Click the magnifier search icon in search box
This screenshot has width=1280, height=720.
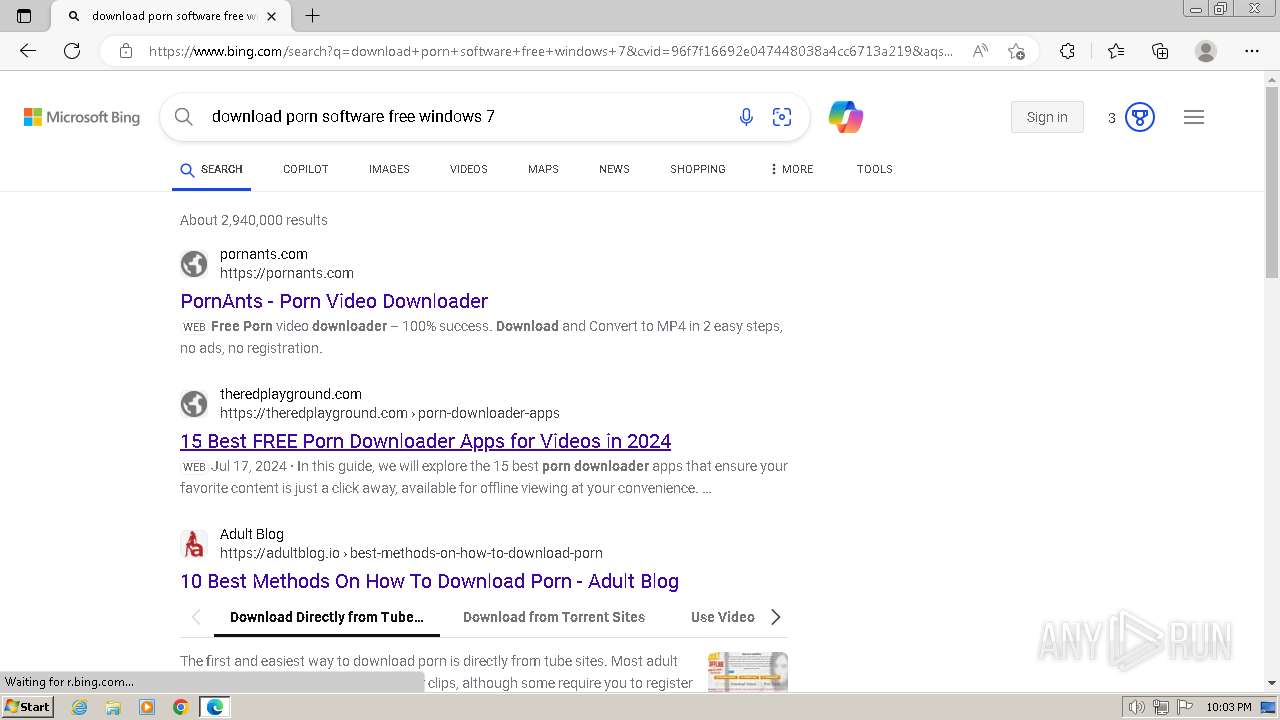pyautogui.click(x=184, y=117)
